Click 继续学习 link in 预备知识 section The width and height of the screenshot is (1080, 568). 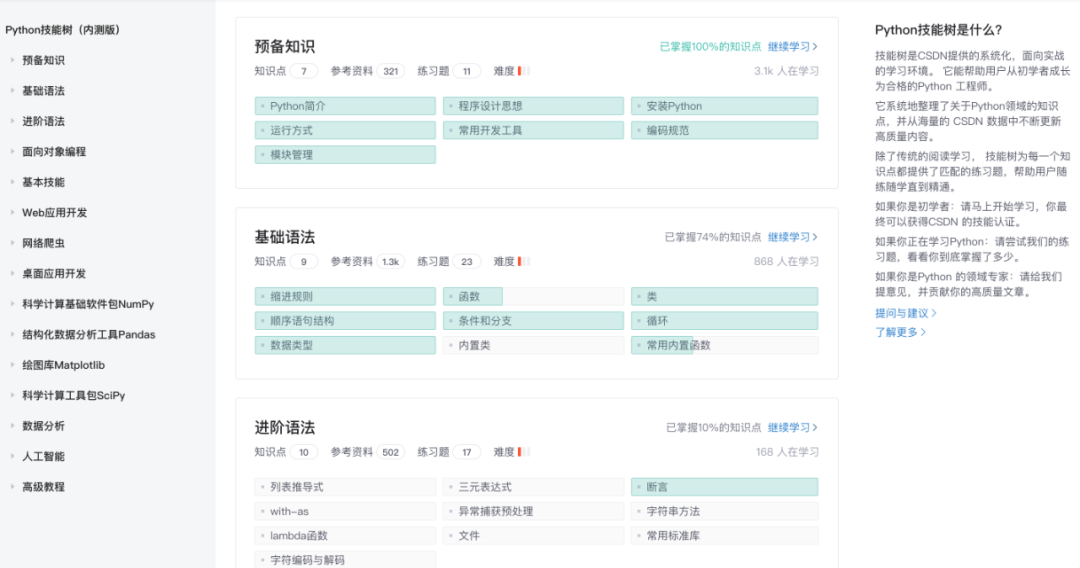pos(793,47)
